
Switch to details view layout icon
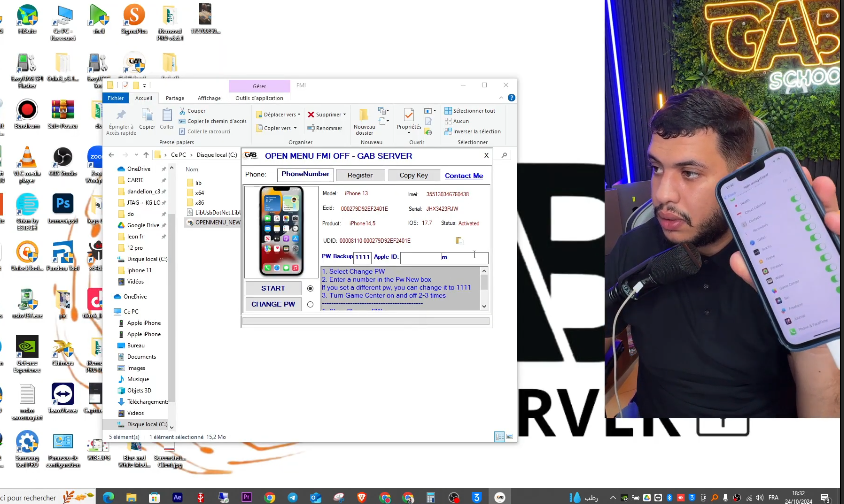[499, 436]
